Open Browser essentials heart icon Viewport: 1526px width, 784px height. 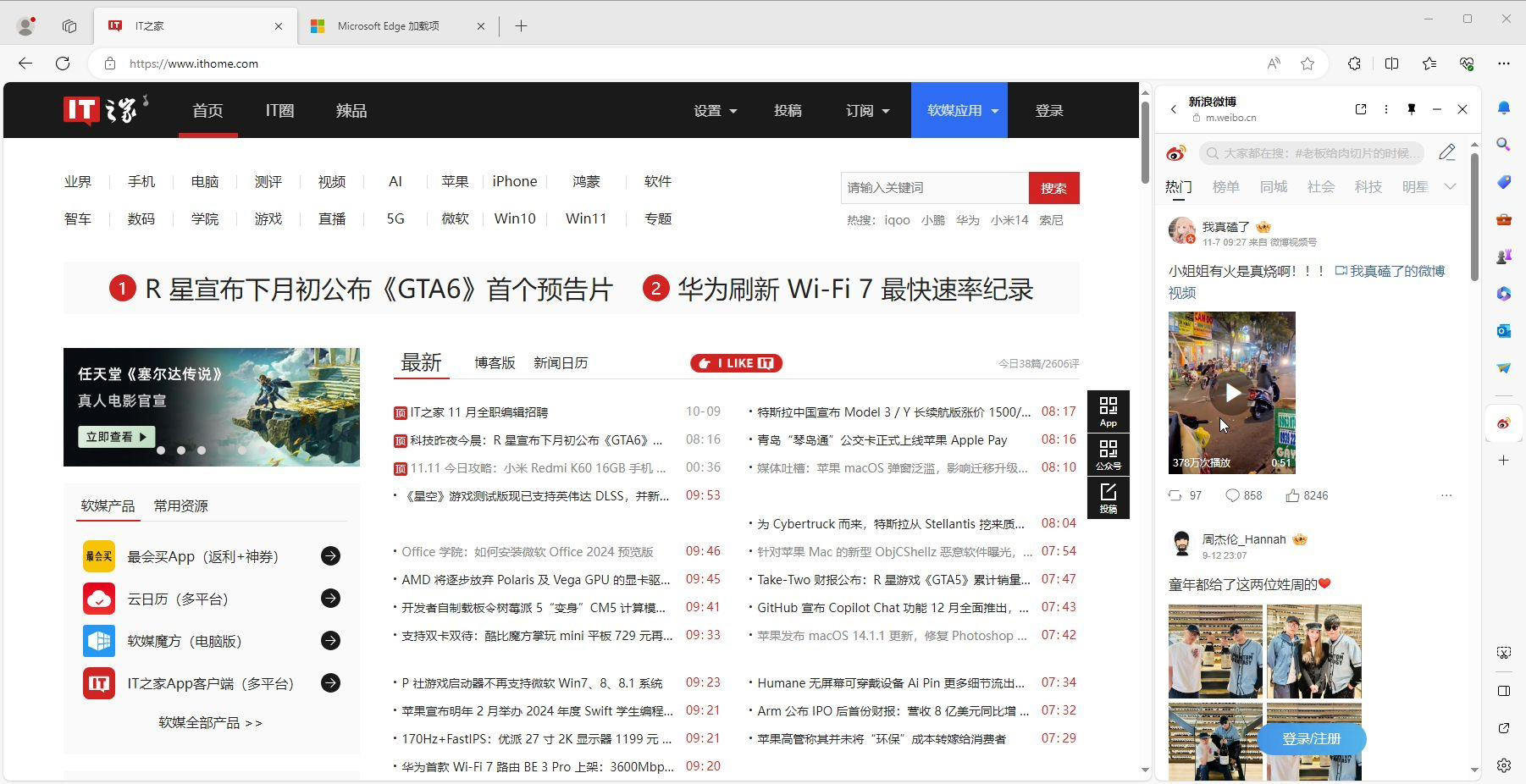click(1467, 63)
